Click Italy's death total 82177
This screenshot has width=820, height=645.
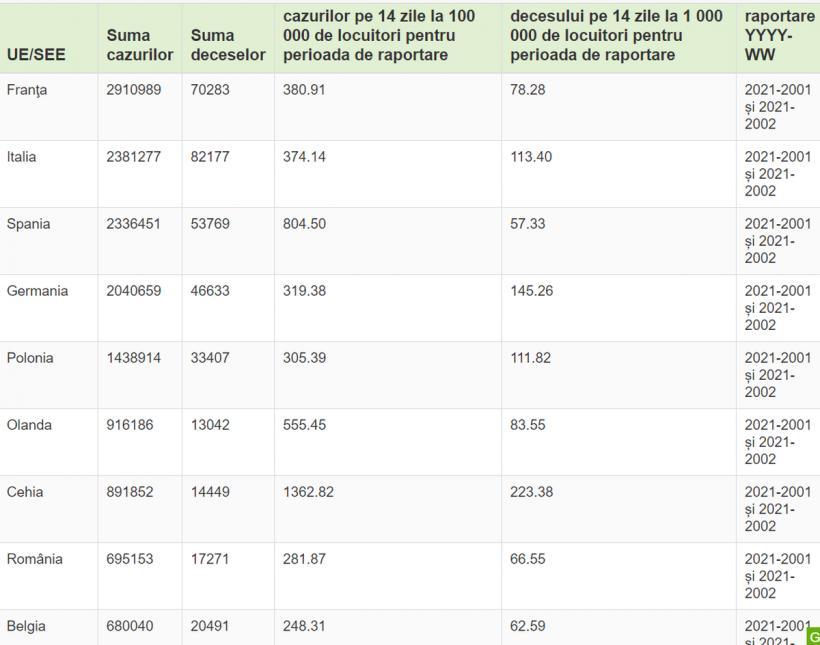click(x=210, y=157)
